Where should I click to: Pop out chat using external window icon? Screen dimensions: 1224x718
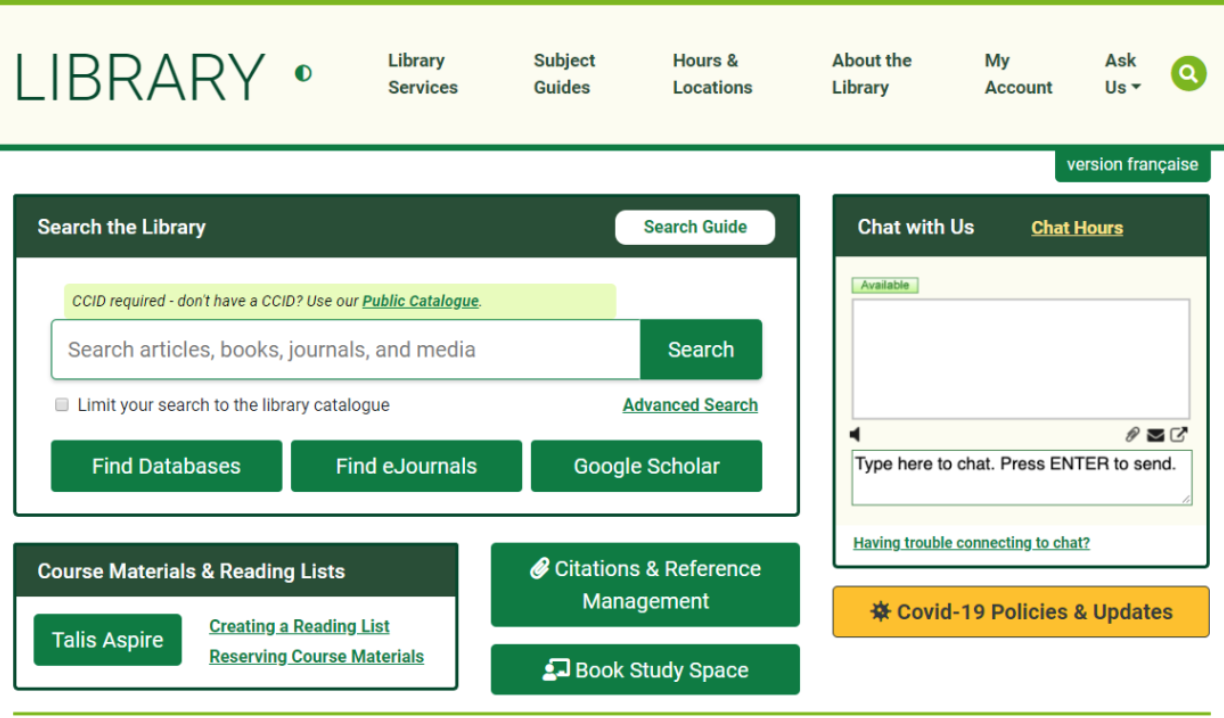1179,434
